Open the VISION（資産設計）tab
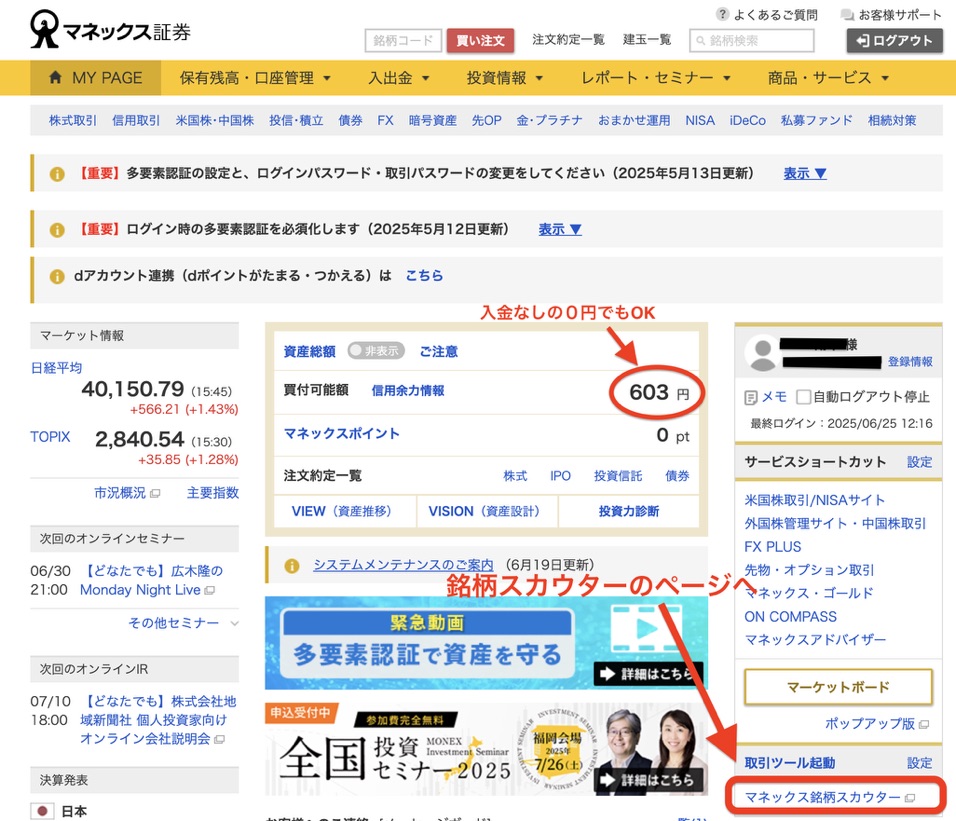The image size is (956, 821). click(487, 511)
